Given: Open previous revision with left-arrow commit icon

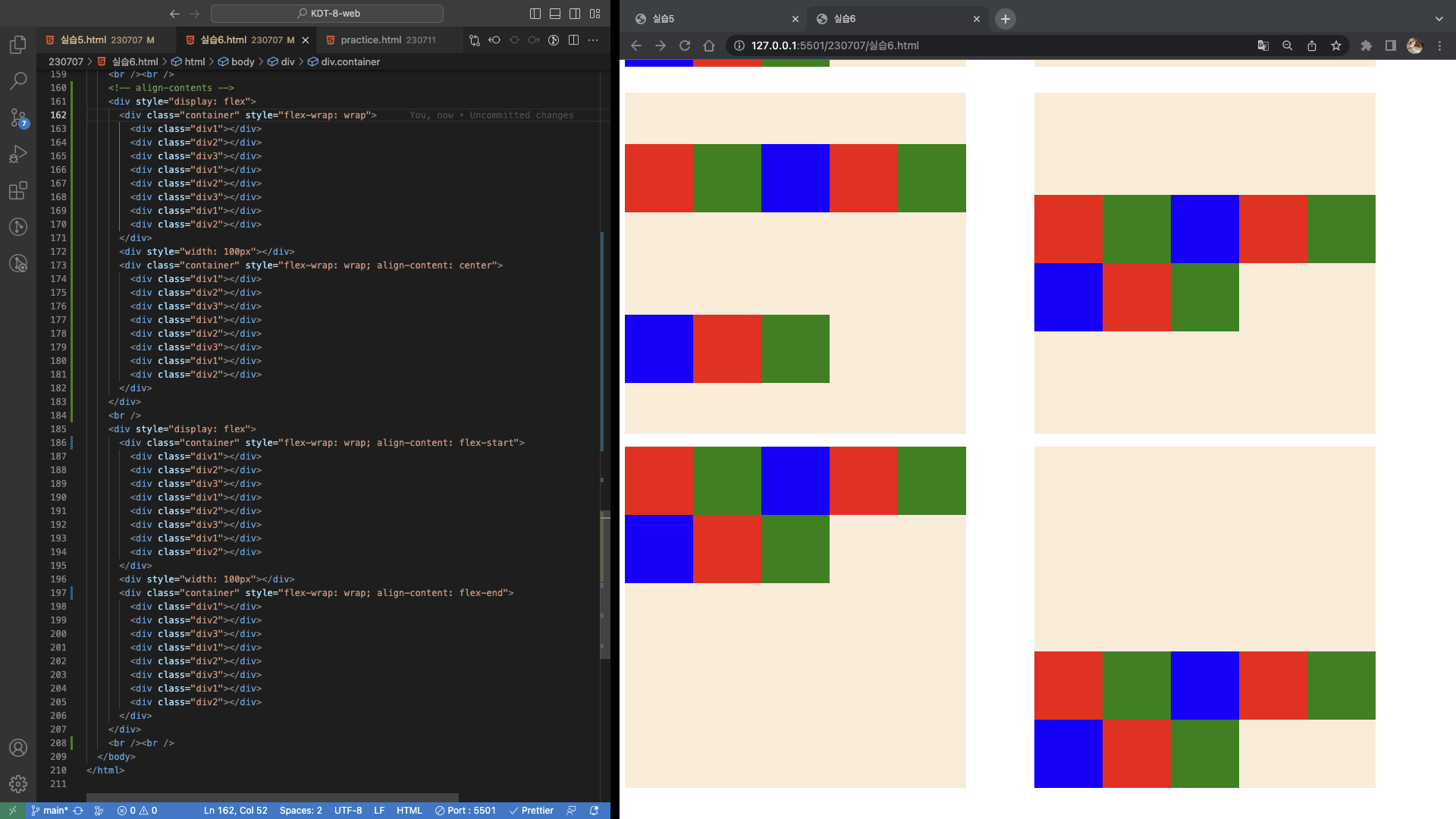Looking at the screenshot, I should point(494,40).
